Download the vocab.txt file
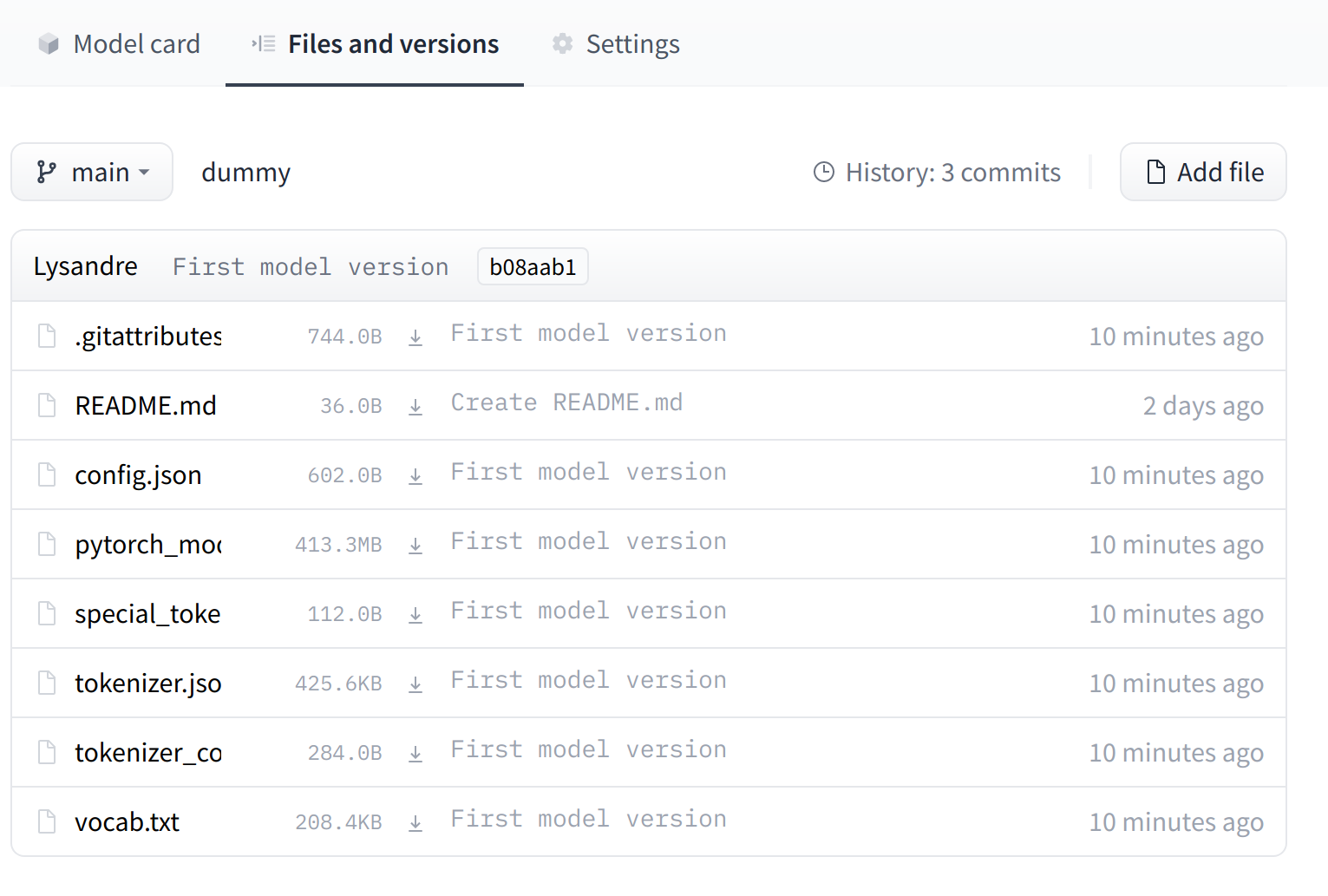Image resolution: width=1328 pixels, height=896 pixels. [x=415, y=821]
